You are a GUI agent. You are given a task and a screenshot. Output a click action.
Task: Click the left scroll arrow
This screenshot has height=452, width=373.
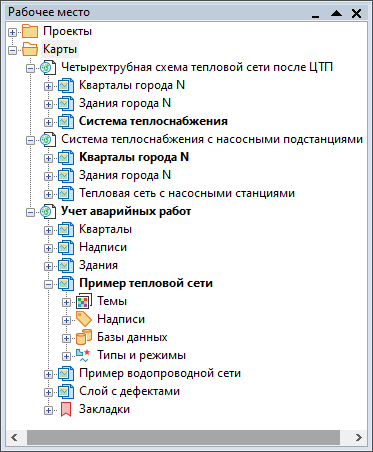[14, 437]
